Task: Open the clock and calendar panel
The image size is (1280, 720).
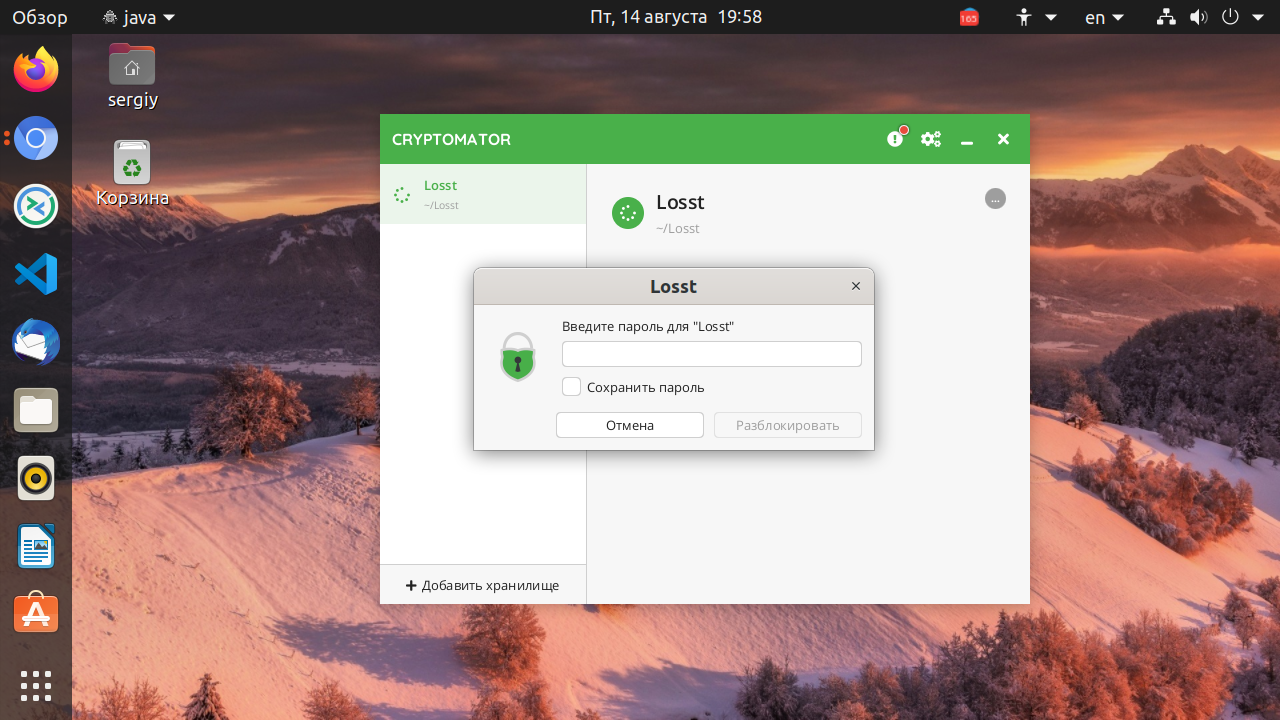Action: pyautogui.click(x=676, y=17)
